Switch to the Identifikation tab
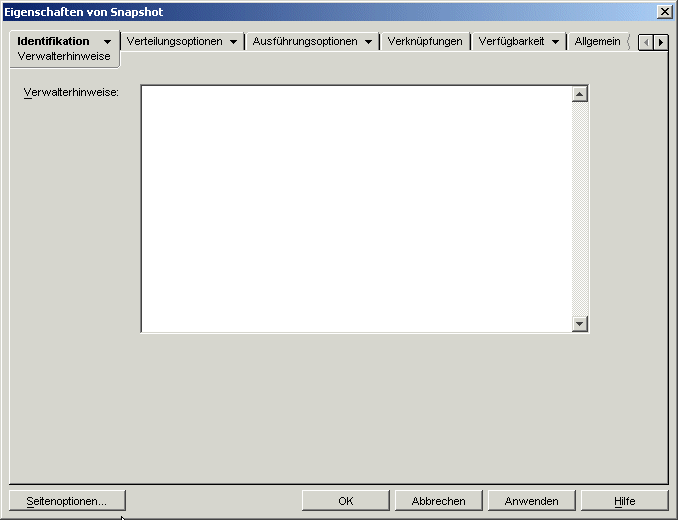Image resolution: width=678 pixels, height=520 pixels. (x=53, y=41)
